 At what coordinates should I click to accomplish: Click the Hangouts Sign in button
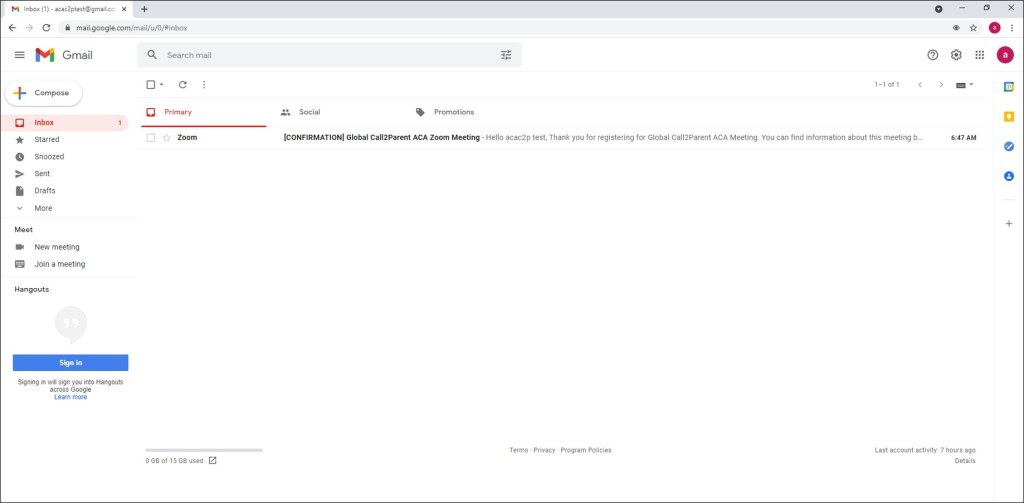click(70, 363)
